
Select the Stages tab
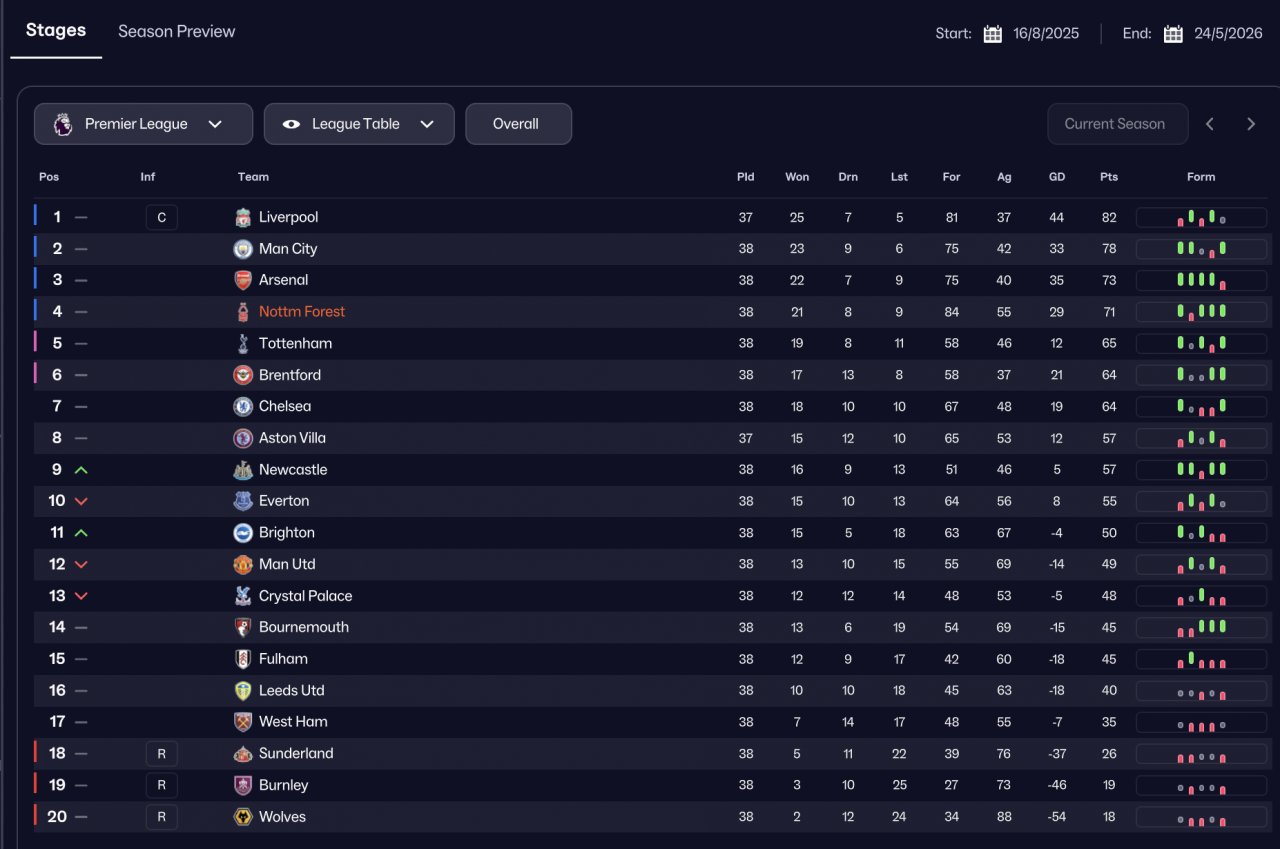point(56,30)
